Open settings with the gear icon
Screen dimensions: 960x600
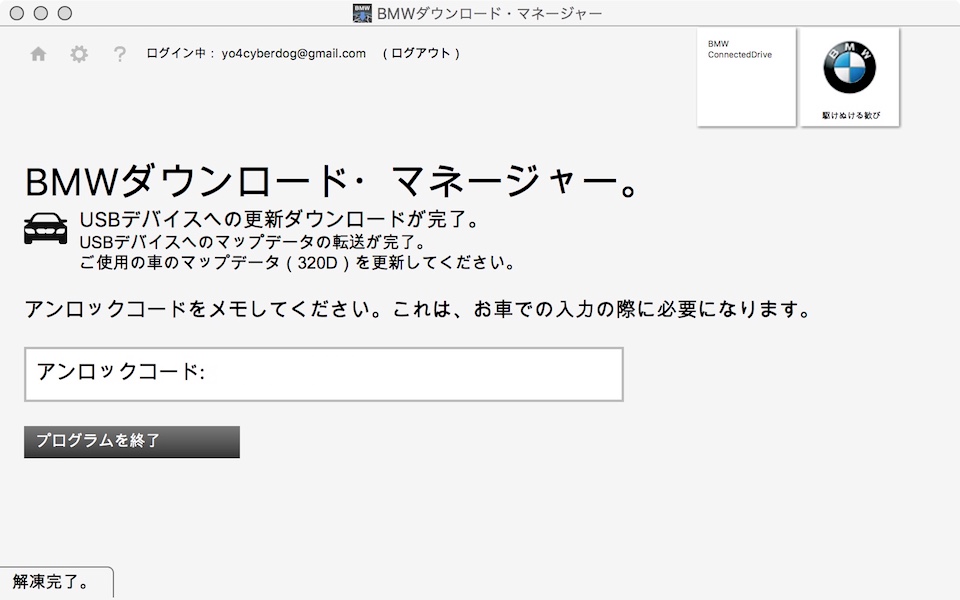coord(78,54)
